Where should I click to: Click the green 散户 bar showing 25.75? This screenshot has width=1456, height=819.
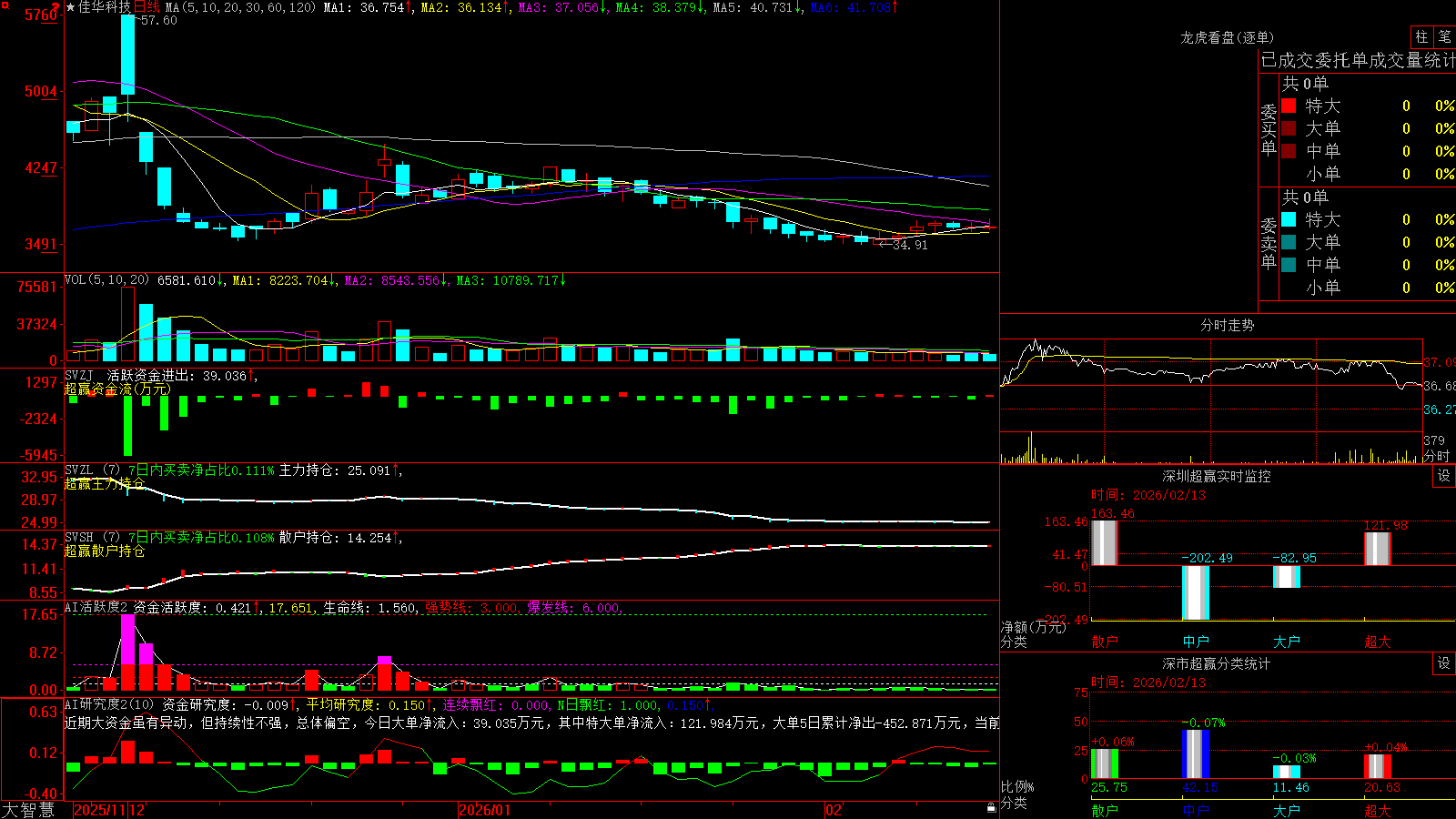pyautogui.click(x=1105, y=763)
